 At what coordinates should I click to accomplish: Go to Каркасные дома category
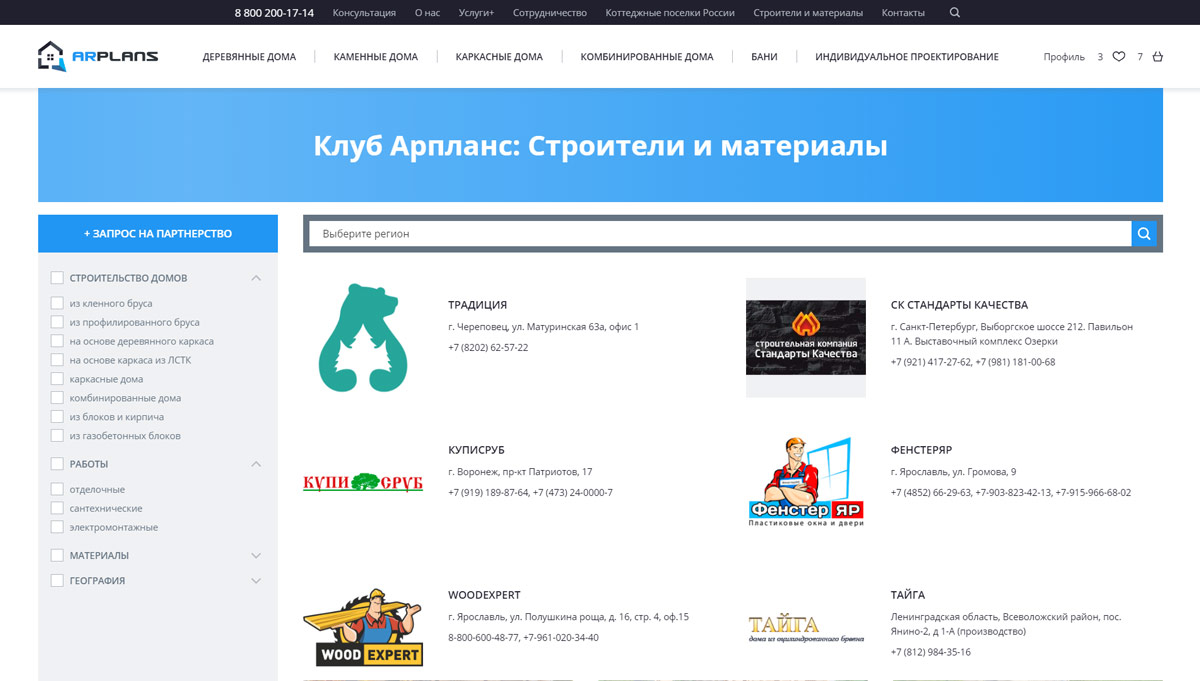[499, 57]
